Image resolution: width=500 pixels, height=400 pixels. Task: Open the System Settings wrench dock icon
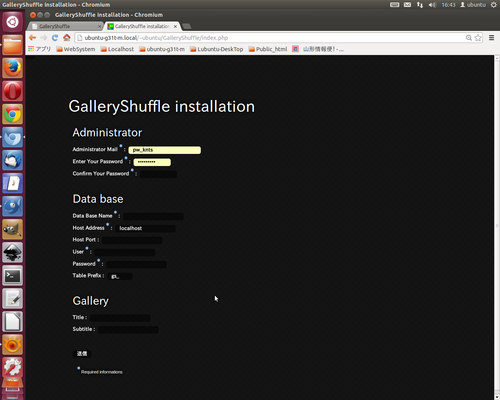[x=13, y=367]
